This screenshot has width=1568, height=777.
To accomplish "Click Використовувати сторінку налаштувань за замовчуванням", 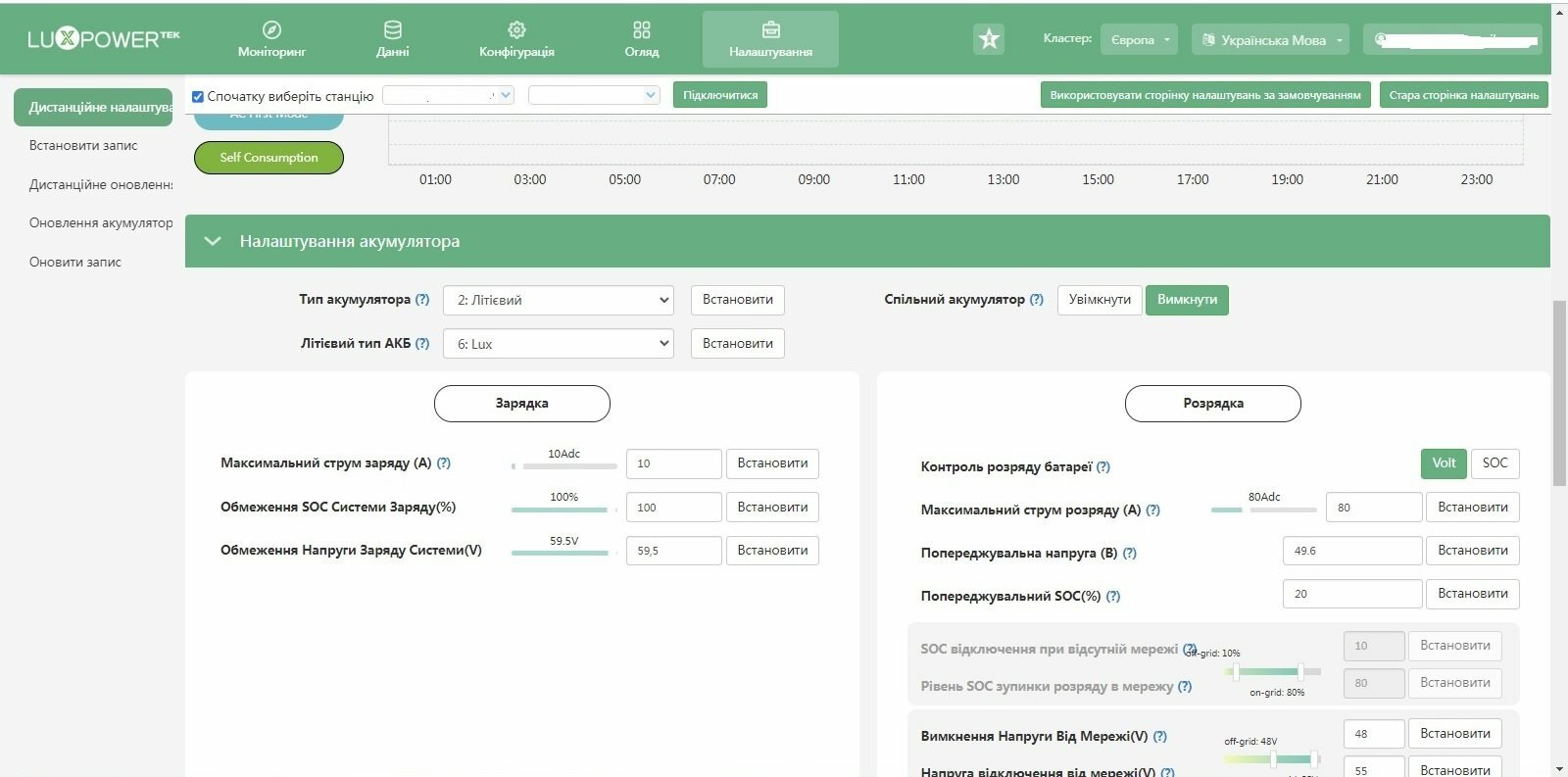I will pos(1205,95).
